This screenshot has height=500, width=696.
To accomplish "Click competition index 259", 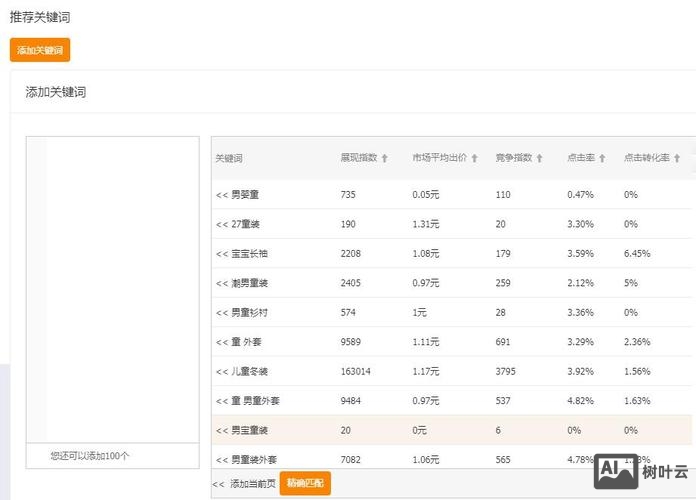I will (x=503, y=283).
